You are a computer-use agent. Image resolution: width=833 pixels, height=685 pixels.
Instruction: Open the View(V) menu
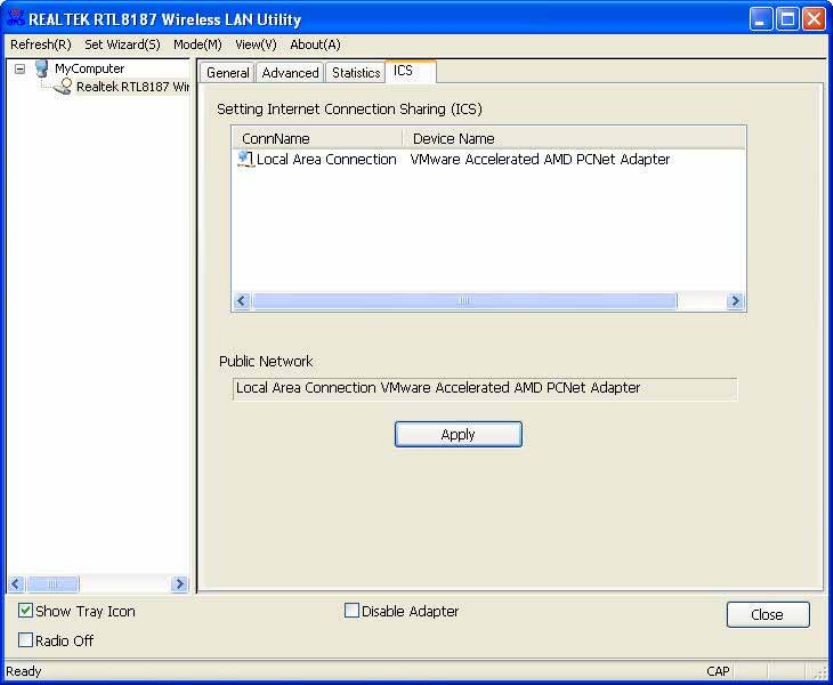pos(256,45)
